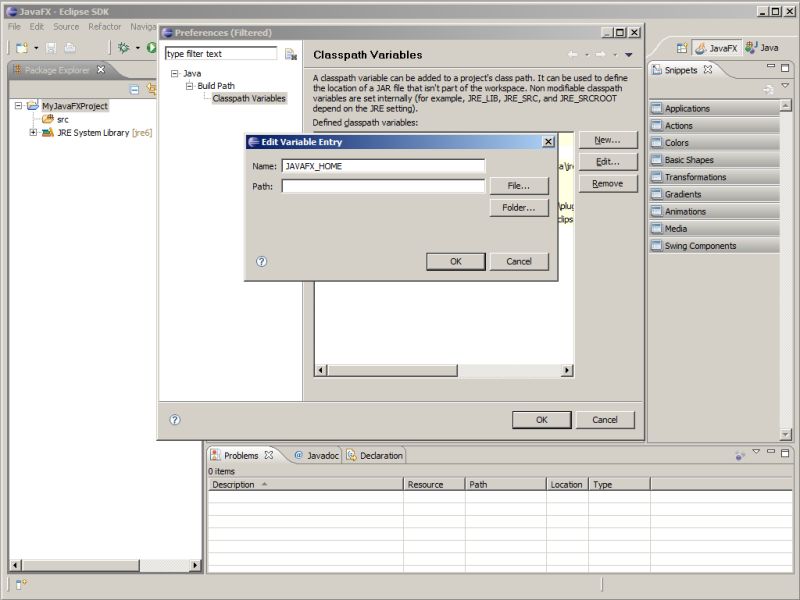Screen dimensions: 800x600
Task: Click the New... button in Classpath Variables
Action: click(x=608, y=140)
